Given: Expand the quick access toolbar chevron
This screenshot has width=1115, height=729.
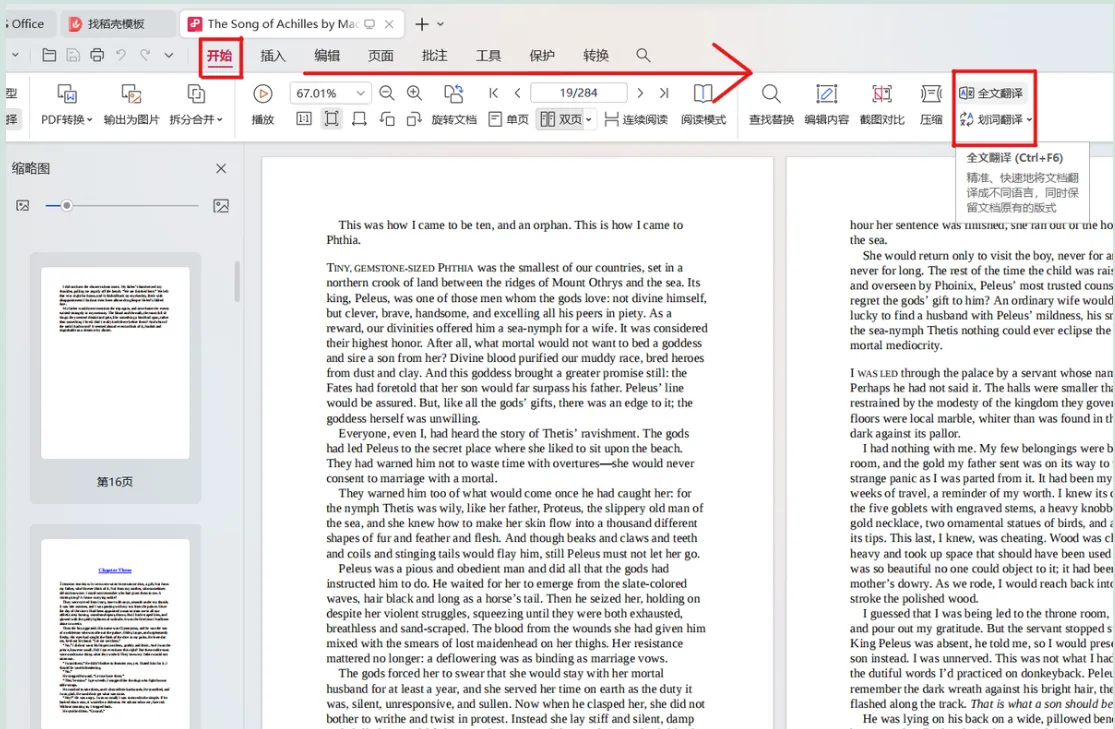Looking at the screenshot, I should point(169,55).
